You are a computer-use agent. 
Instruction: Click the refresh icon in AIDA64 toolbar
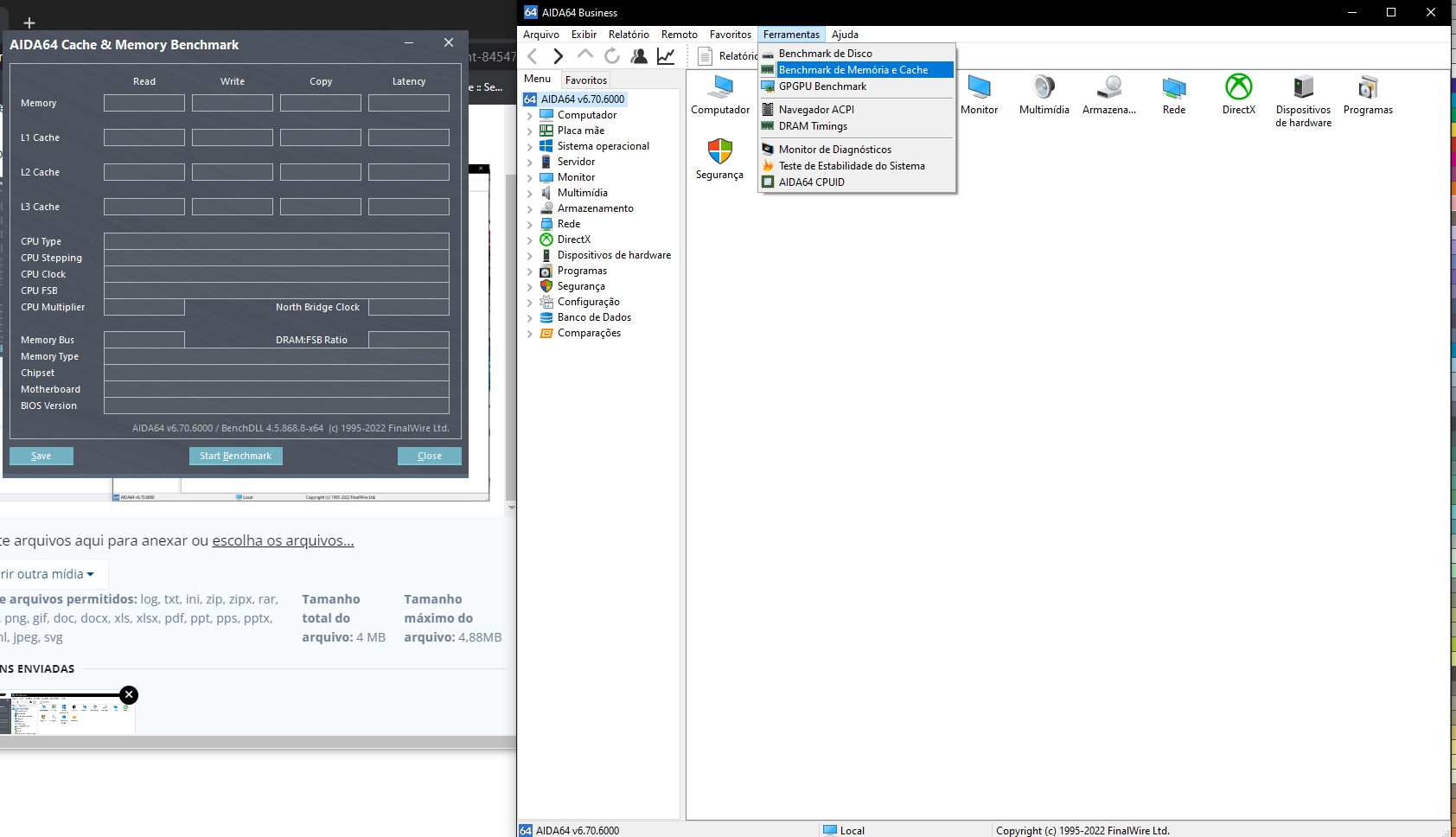[x=612, y=56]
